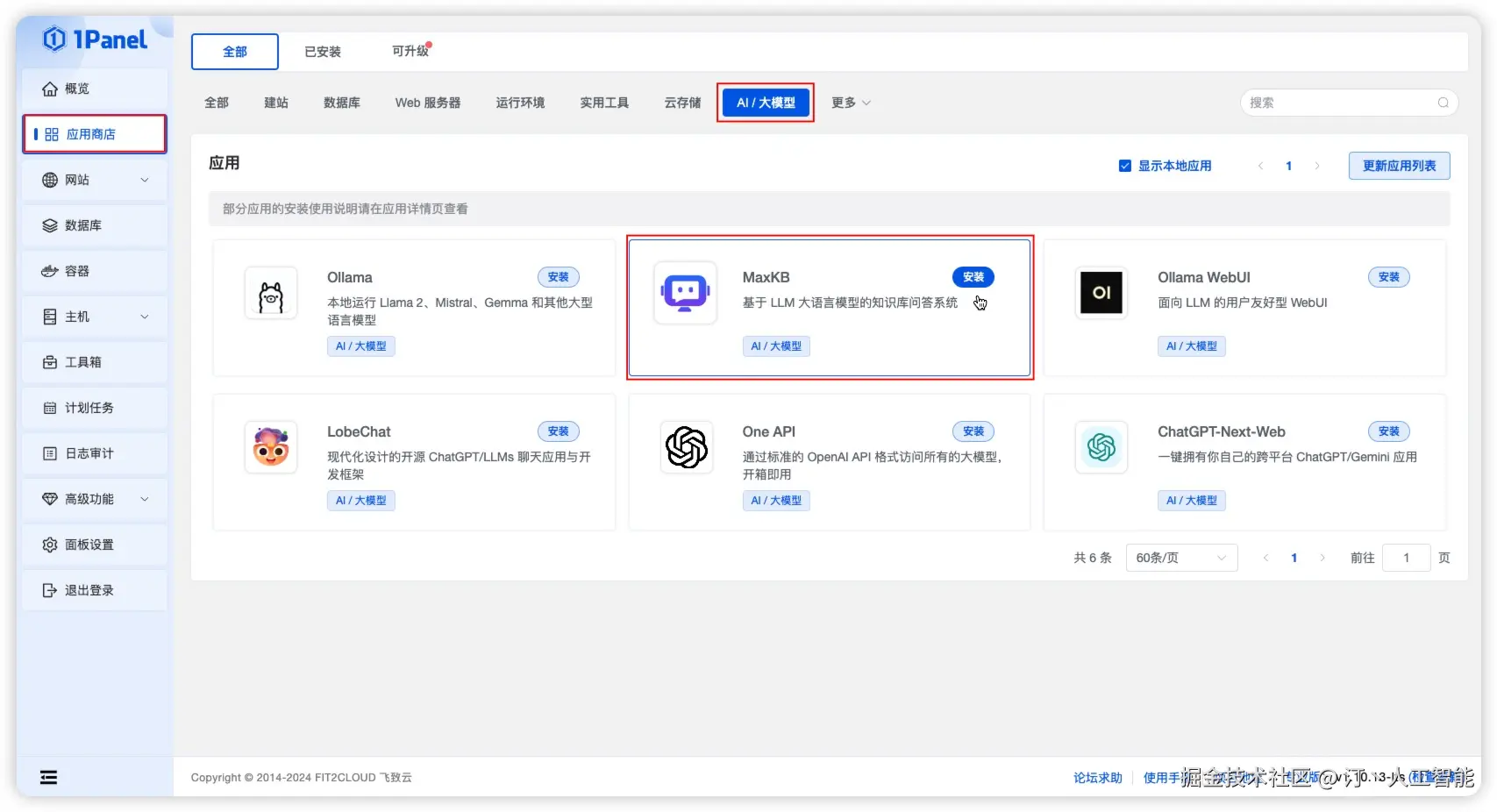
Task: Open the Ollama llama app icon
Action: [x=271, y=293]
